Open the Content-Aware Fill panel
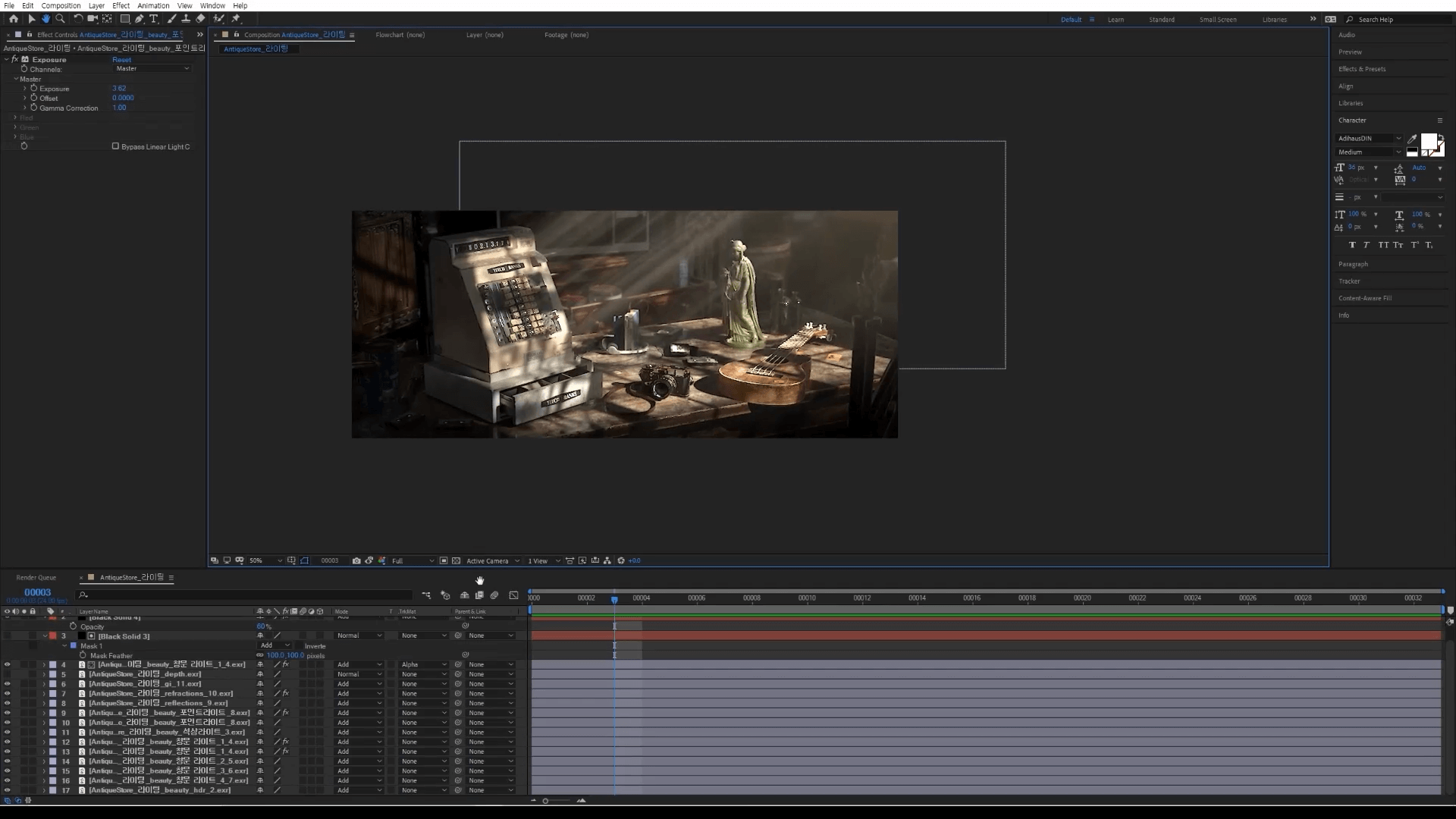Image resolution: width=1456 pixels, height=819 pixels. (x=1365, y=298)
